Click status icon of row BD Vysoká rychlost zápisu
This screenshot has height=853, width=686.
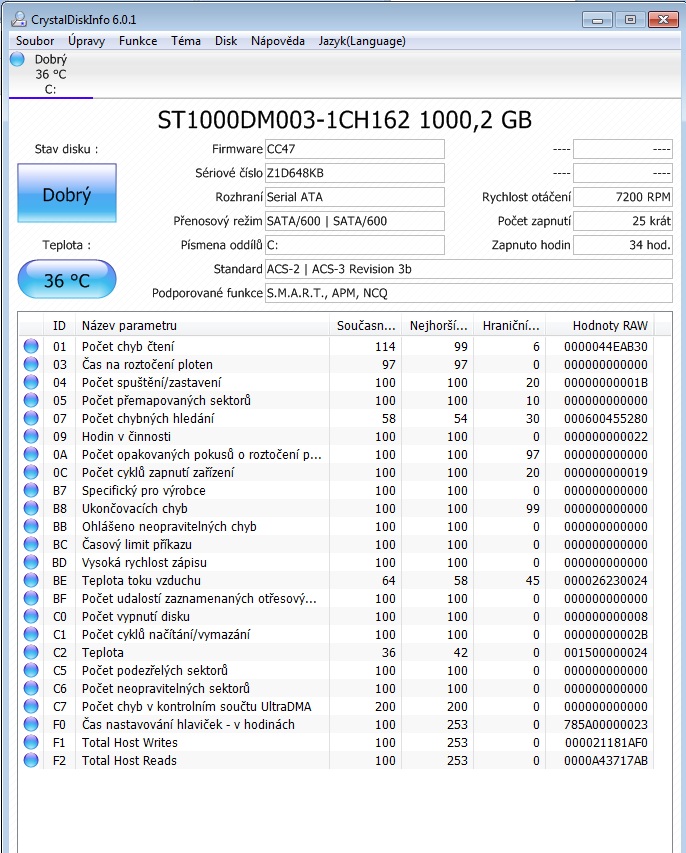pyautogui.click(x=31, y=562)
